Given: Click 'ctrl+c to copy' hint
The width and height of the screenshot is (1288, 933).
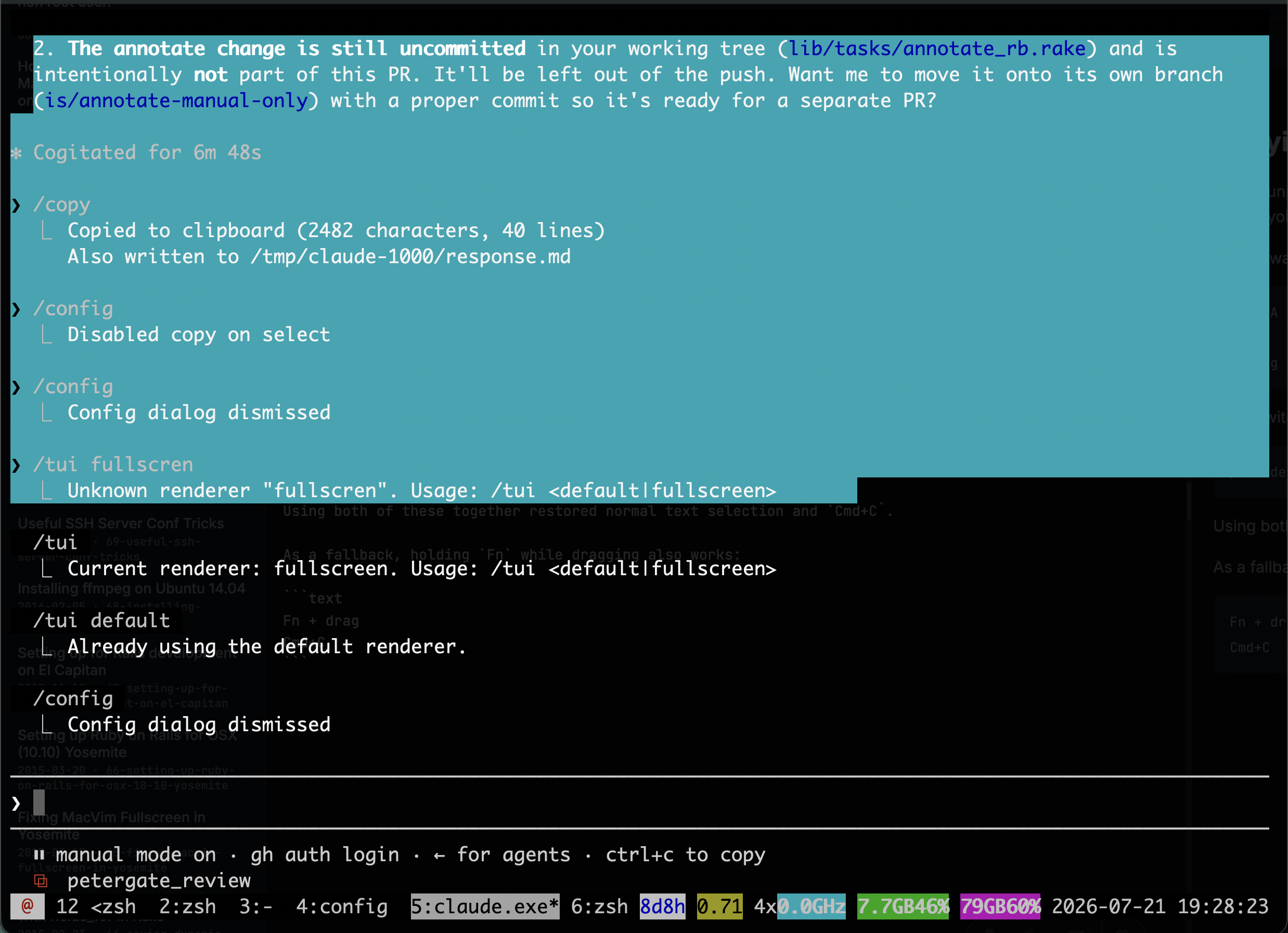Looking at the screenshot, I should [686, 854].
